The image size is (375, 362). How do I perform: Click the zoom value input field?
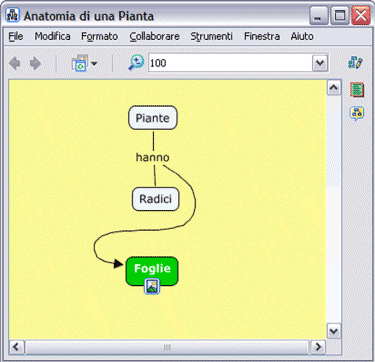[230, 63]
